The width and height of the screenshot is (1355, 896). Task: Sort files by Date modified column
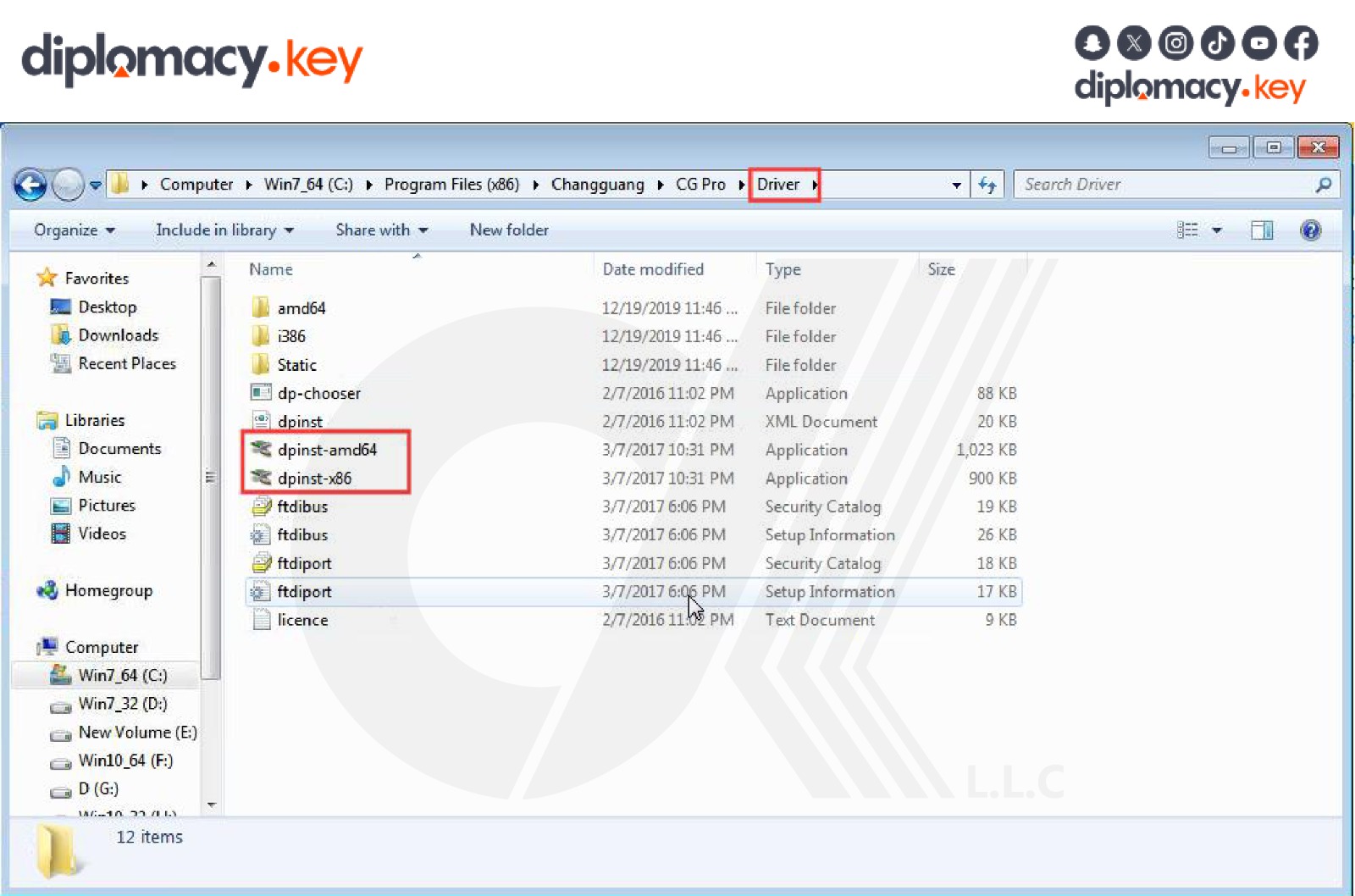(653, 269)
